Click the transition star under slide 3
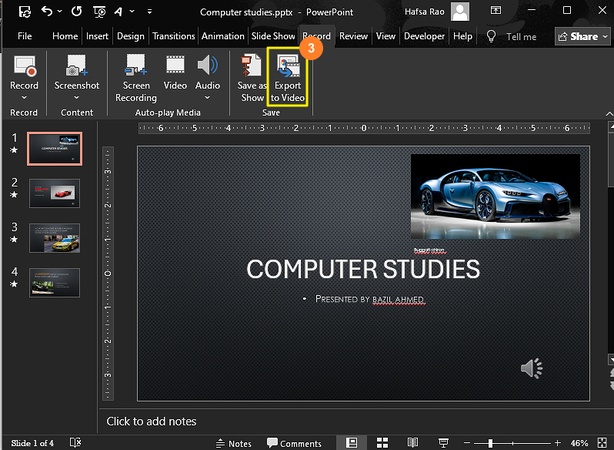 click(14, 239)
